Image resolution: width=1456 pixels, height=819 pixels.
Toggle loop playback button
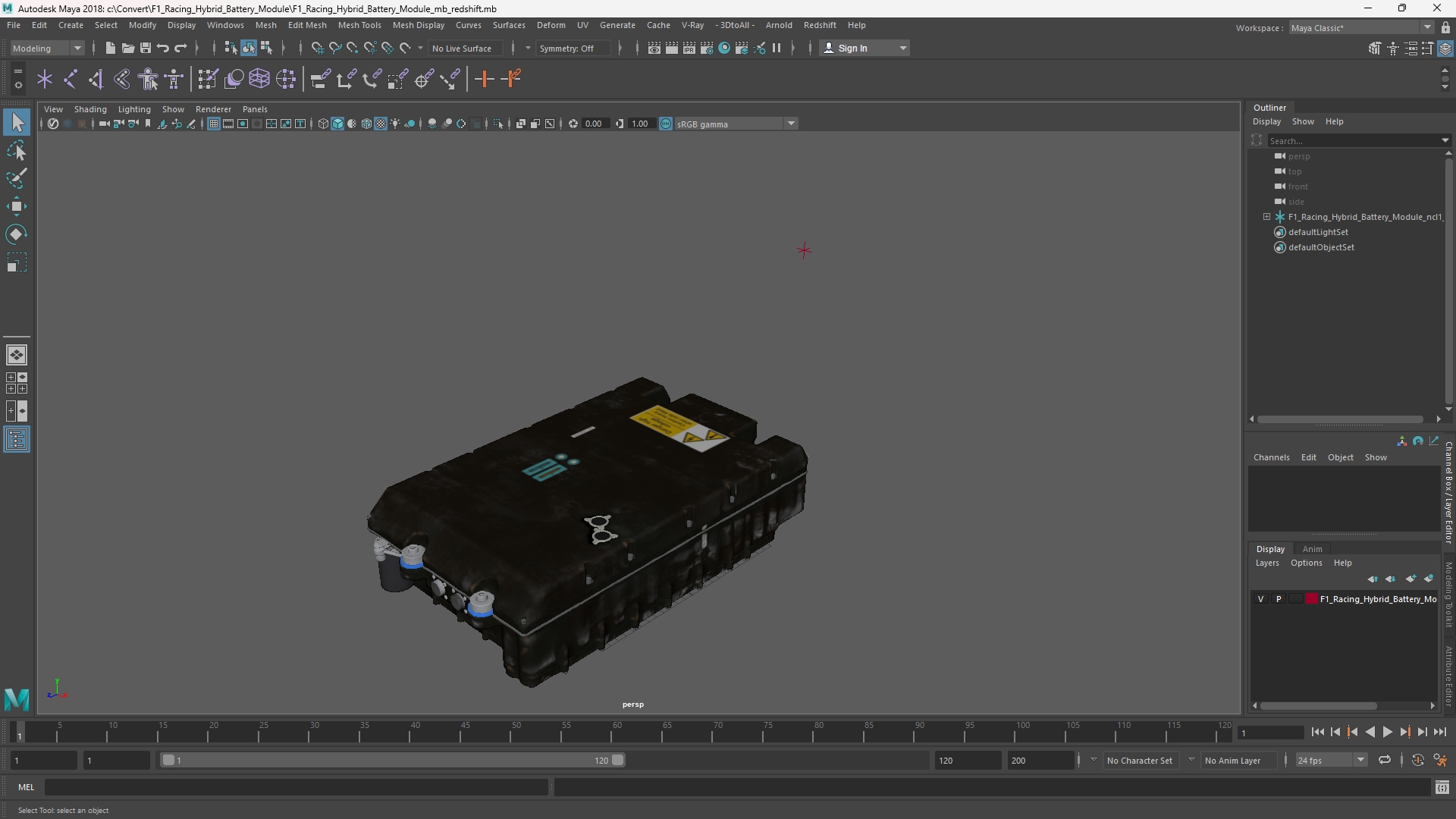point(1385,760)
